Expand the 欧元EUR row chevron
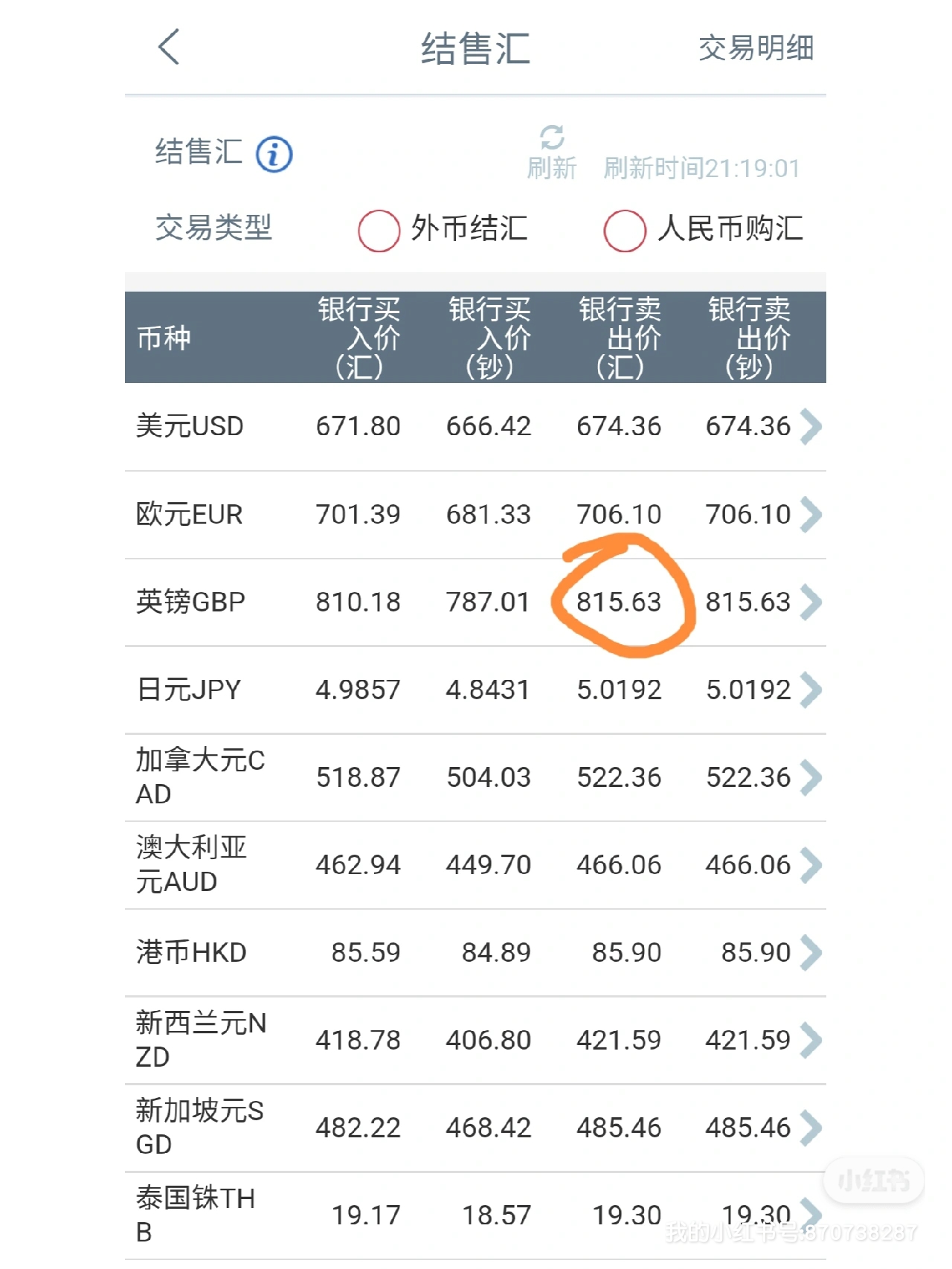This screenshot has height=1269, width=952. (811, 514)
